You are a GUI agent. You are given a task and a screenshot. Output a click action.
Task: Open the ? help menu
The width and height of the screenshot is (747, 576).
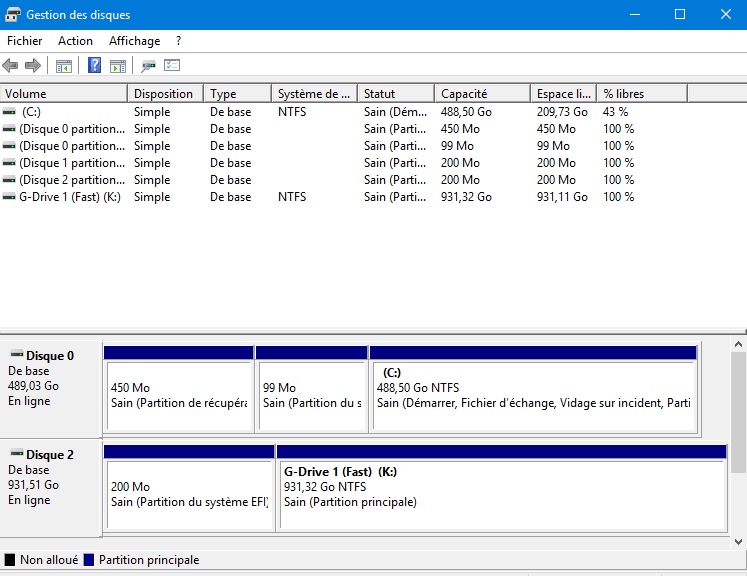[x=178, y=41]
